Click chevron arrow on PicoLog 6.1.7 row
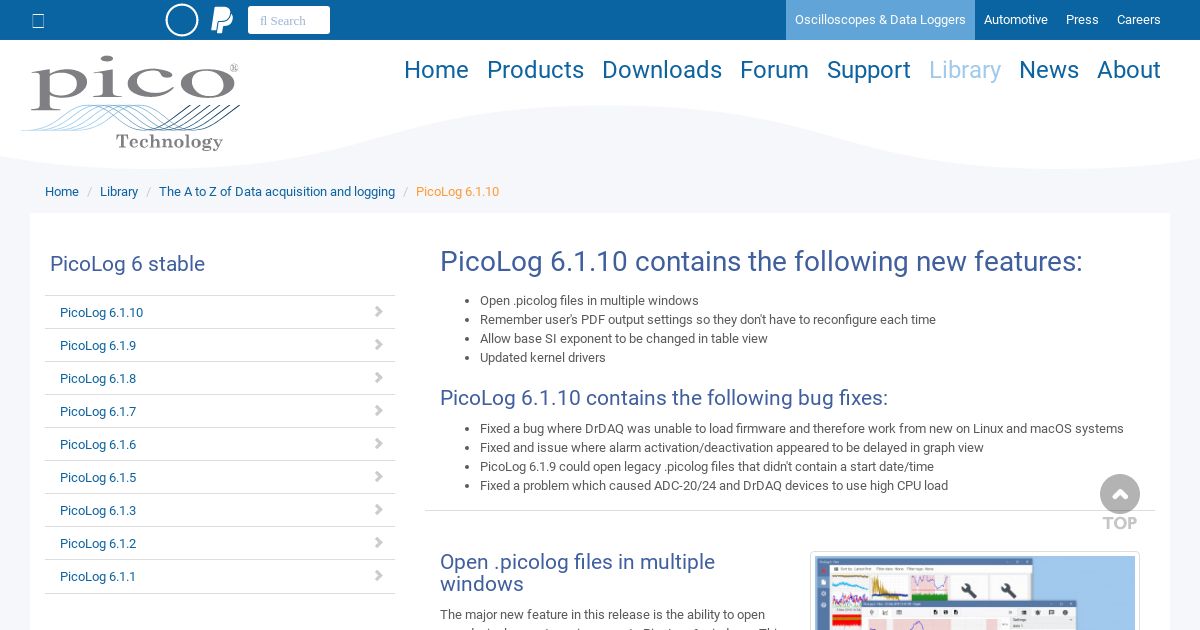Viewport: 1200px width, 630px height. point(379,411)
